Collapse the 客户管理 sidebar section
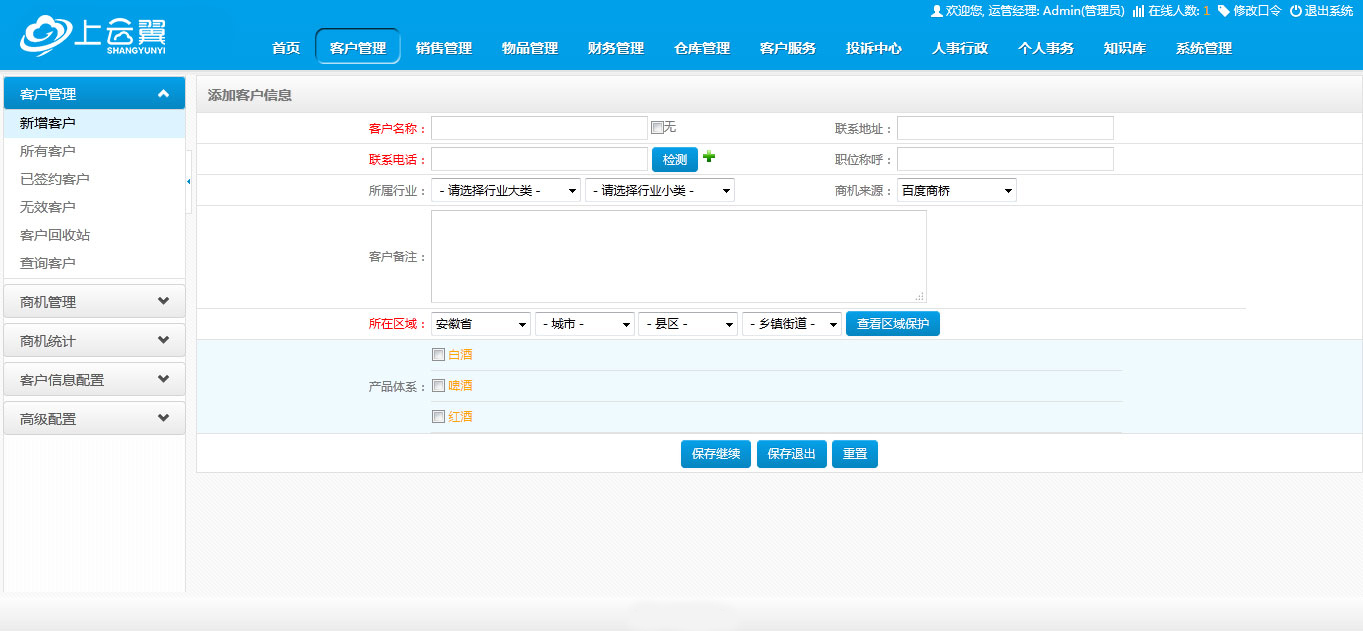The width and height of the screenshot is (1363, 631). (x=95, y=94)
